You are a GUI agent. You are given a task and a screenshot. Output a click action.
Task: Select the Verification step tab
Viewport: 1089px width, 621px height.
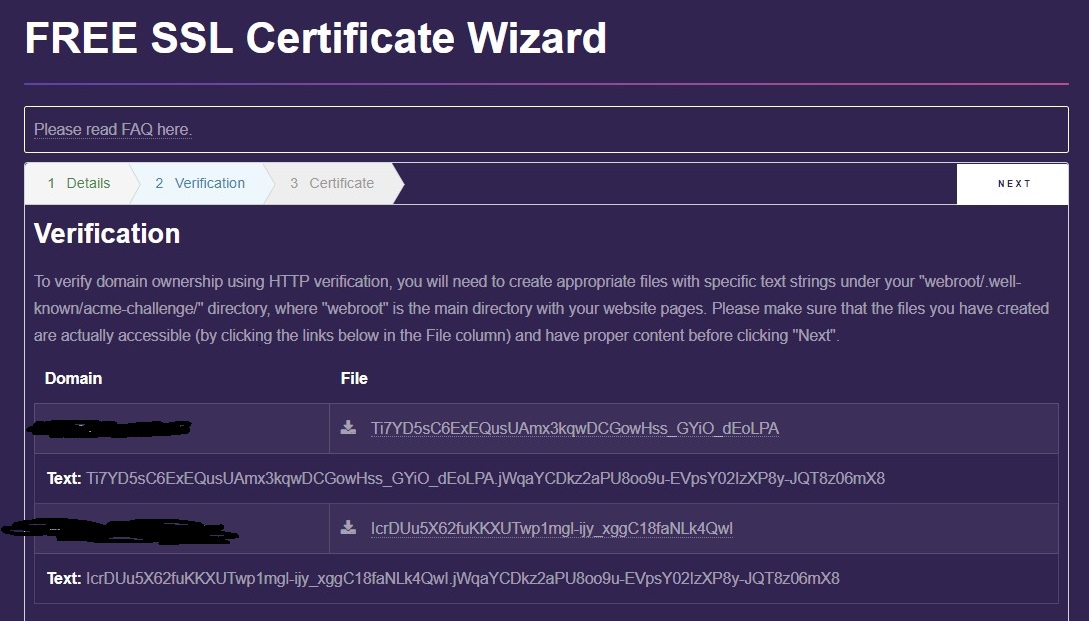(200, 183)
